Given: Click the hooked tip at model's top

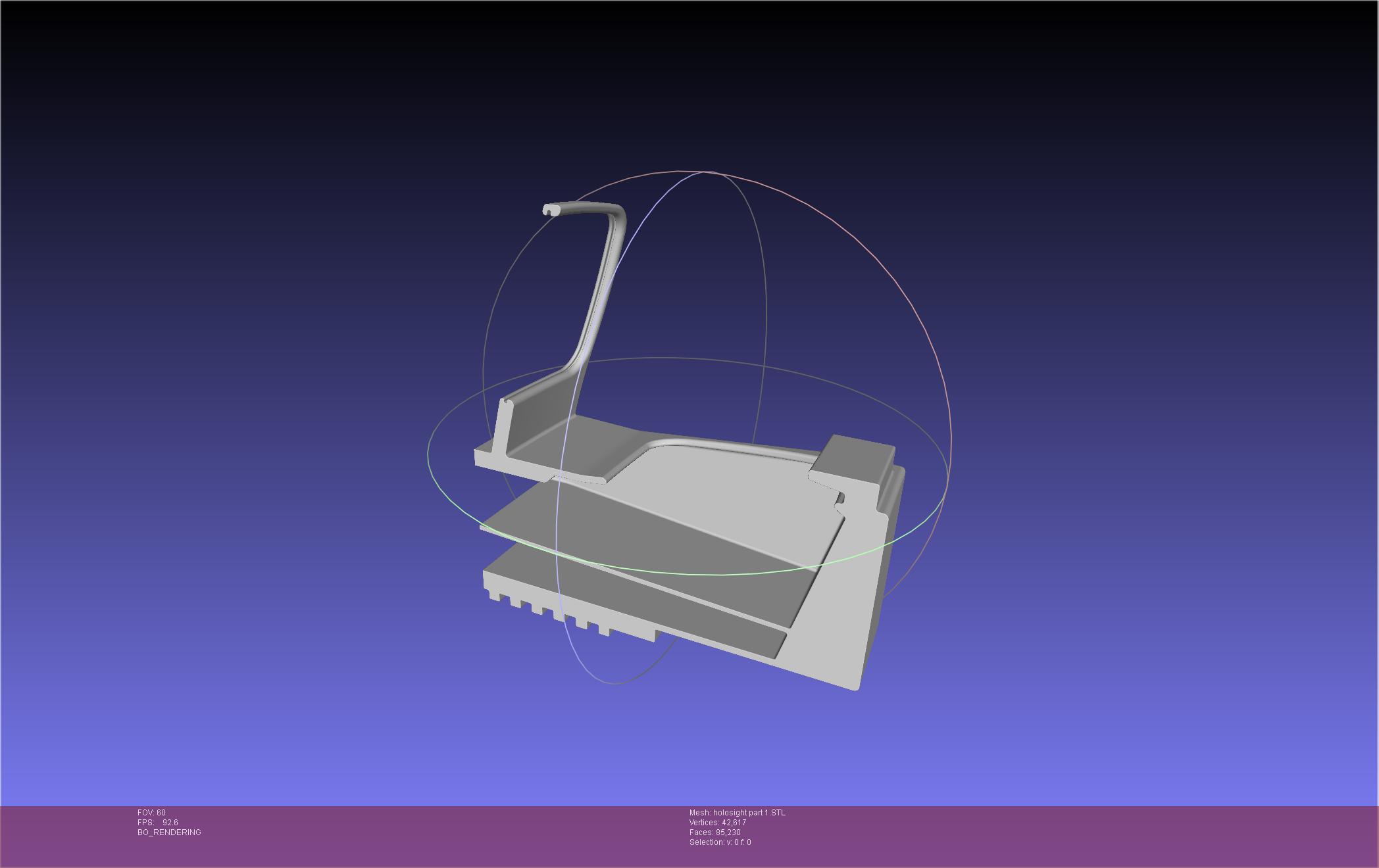Looking at the screenshot, I should point(551,210).
